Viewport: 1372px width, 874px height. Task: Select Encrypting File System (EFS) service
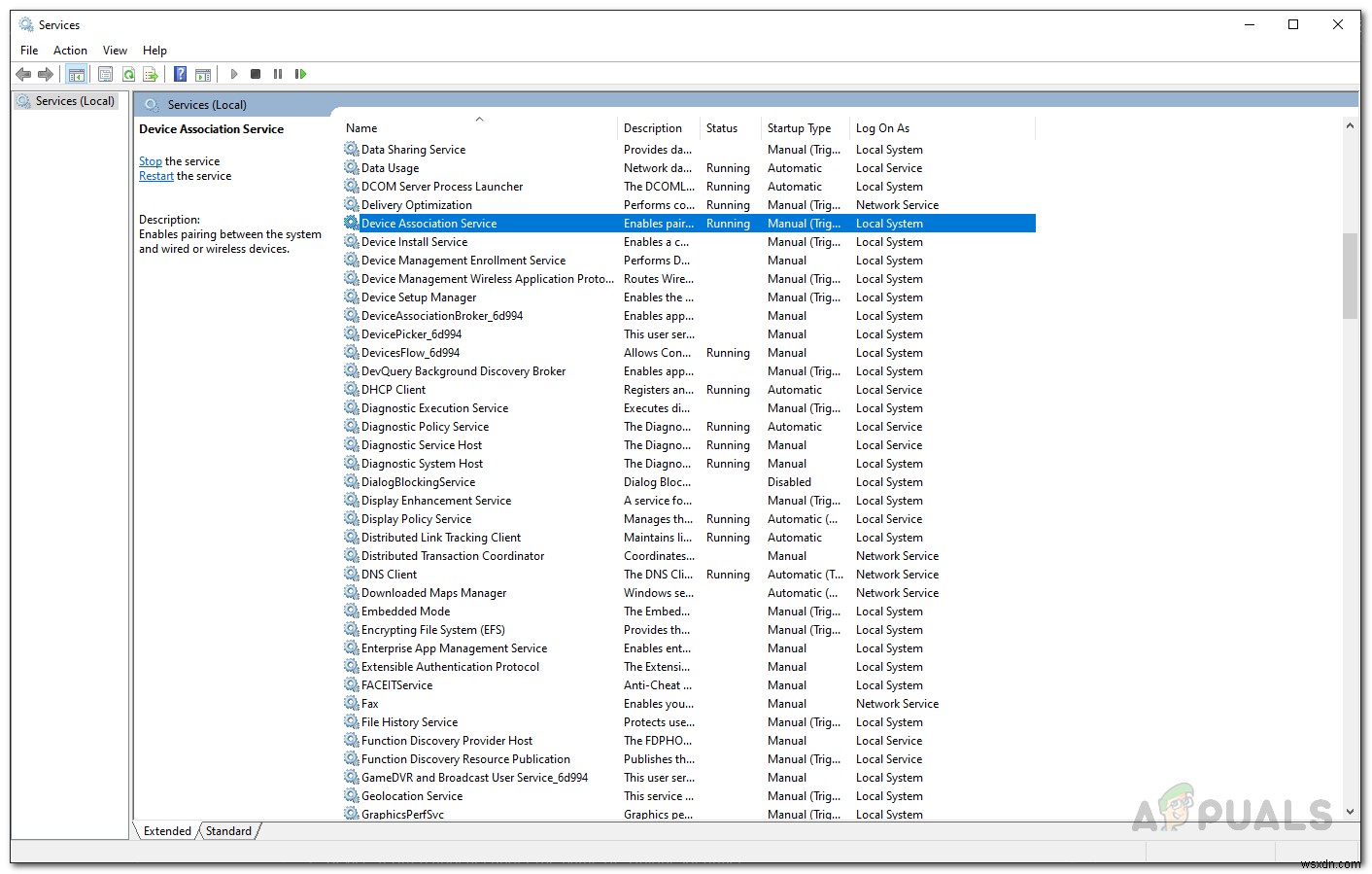689,629
